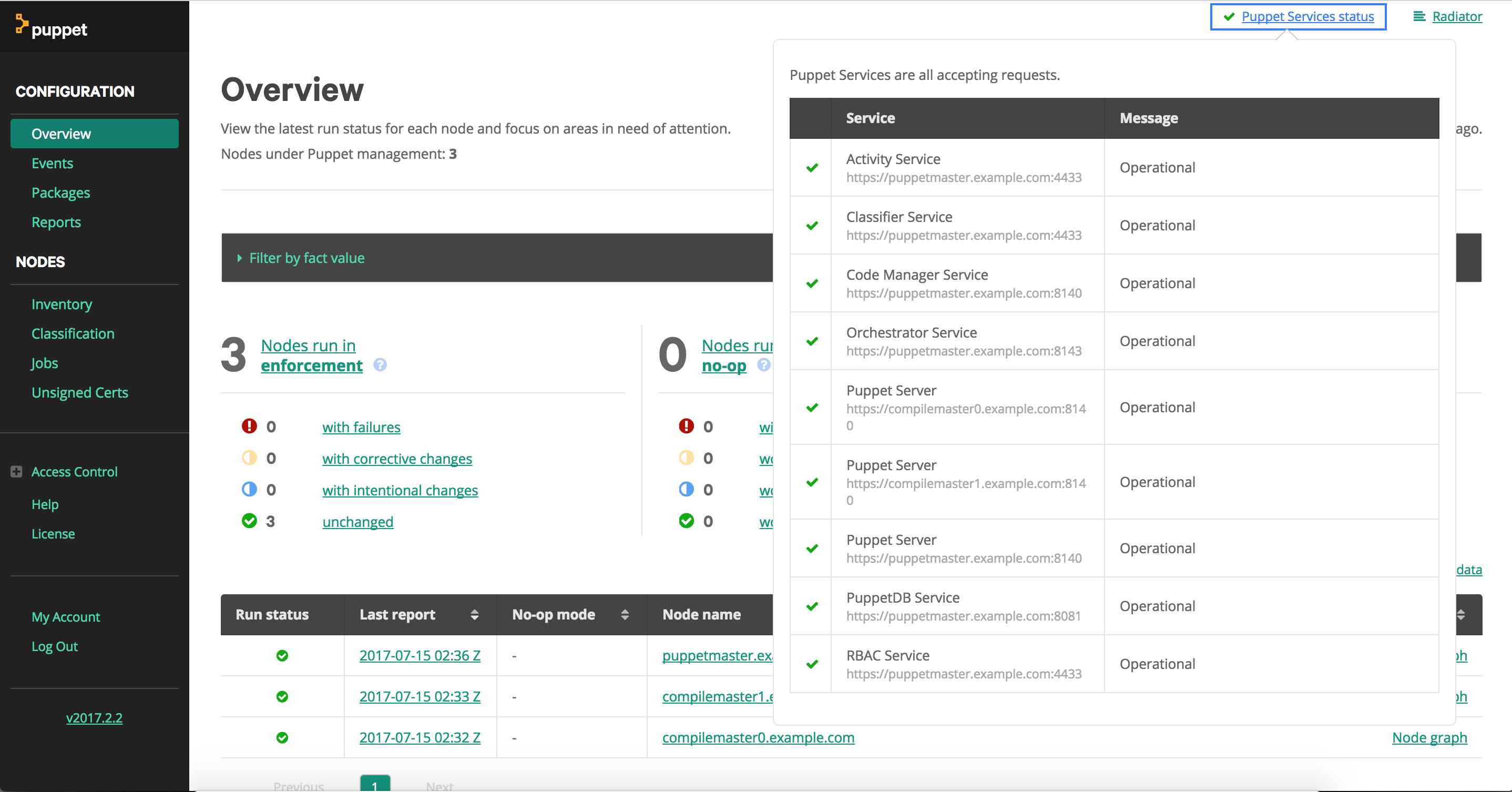Click checkmark beside Activity Service
The width and height of the screenshot is (1512, 792).
tap(812, 168)
